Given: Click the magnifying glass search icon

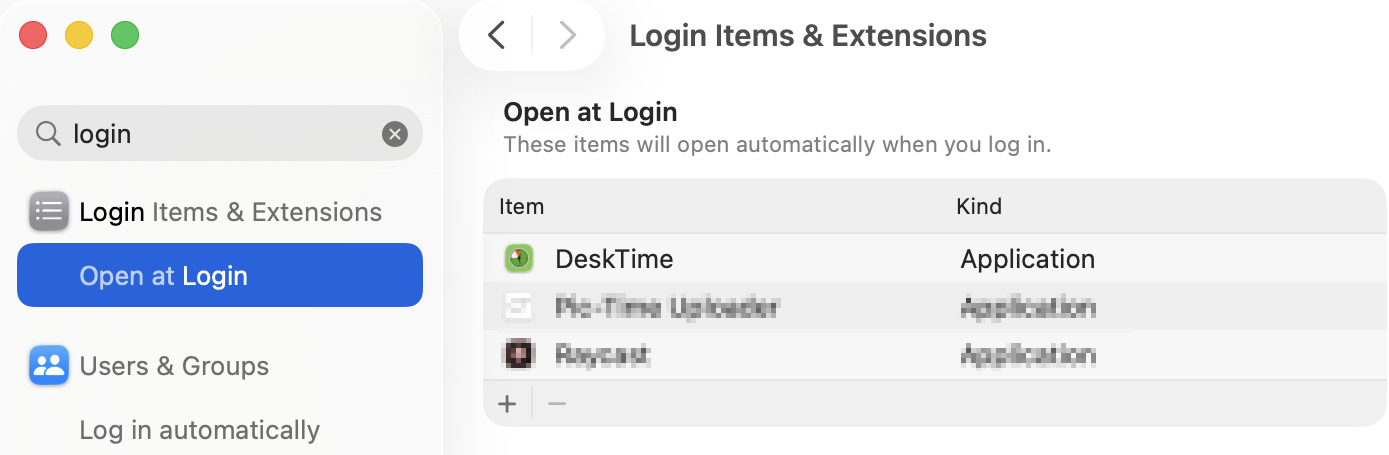Looking at the screenshot, I should [48, 133].
